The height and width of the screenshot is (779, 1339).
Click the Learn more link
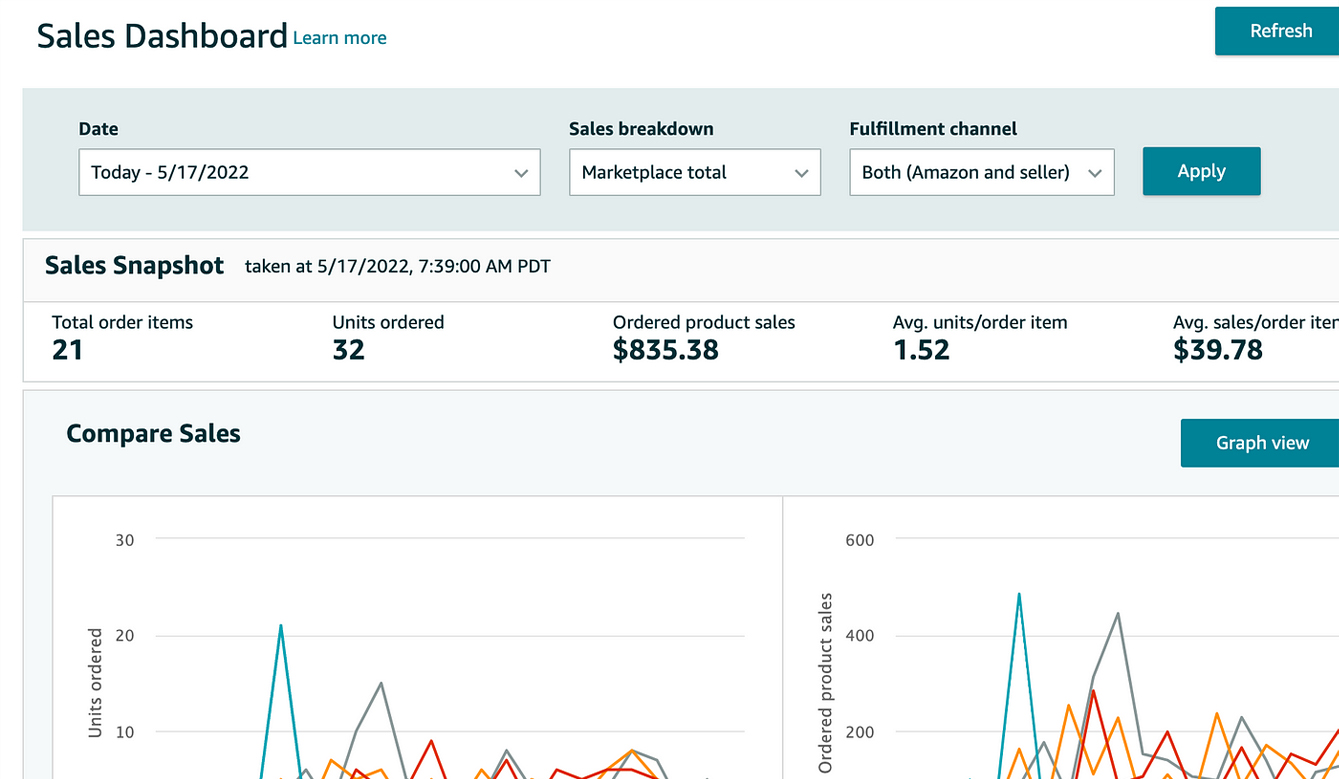coord(339,38)
